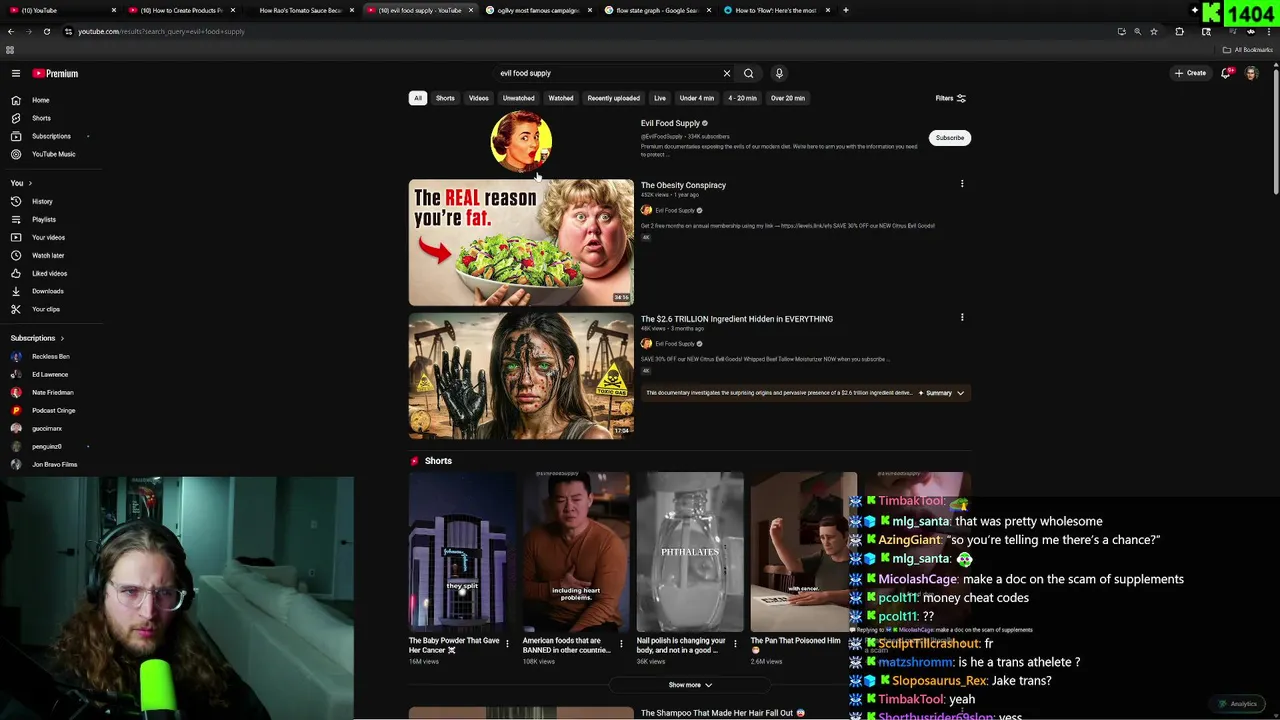Screen dimensions: 1280x720
Task: Open The Obesity Conspiracy video title
Action: pyautogui.click(x=683, y=185)
